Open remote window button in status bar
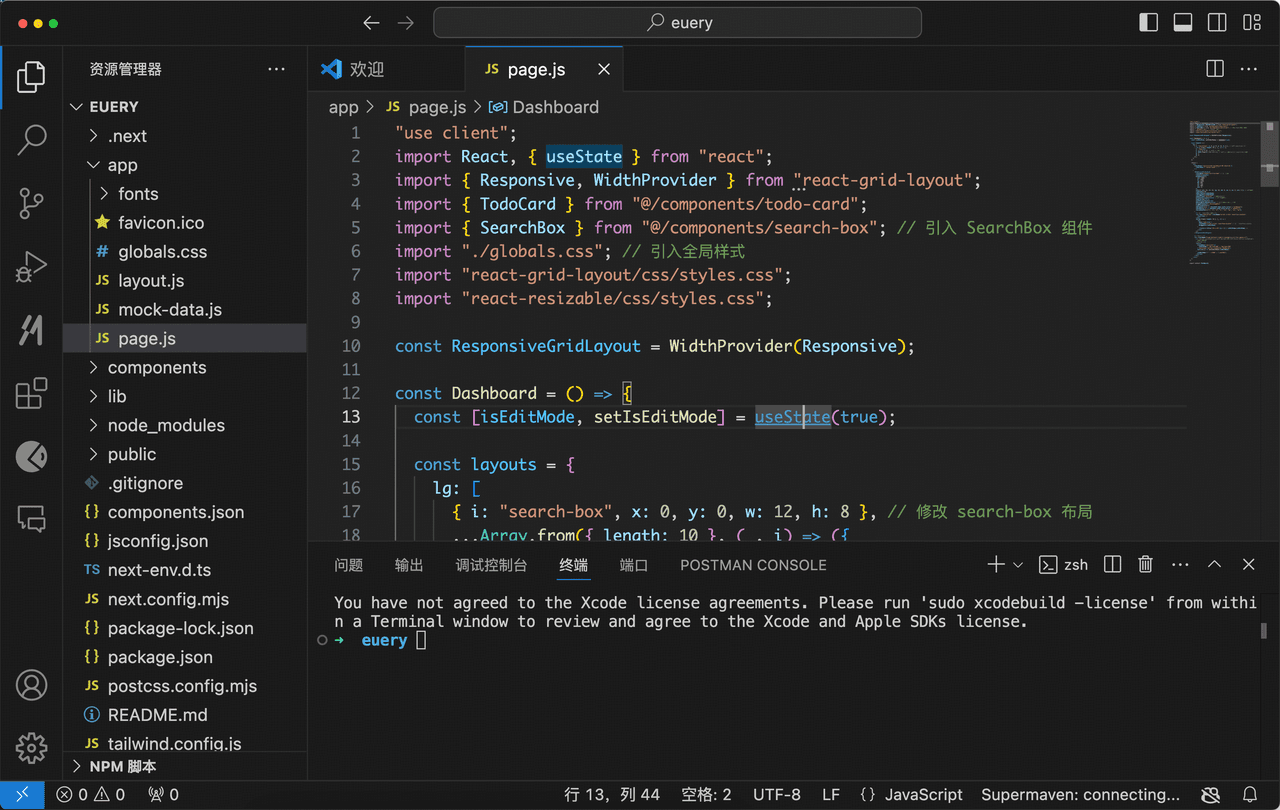This screenshot has height=810, width=1280. pyautogui.click(x=22, y=795)
